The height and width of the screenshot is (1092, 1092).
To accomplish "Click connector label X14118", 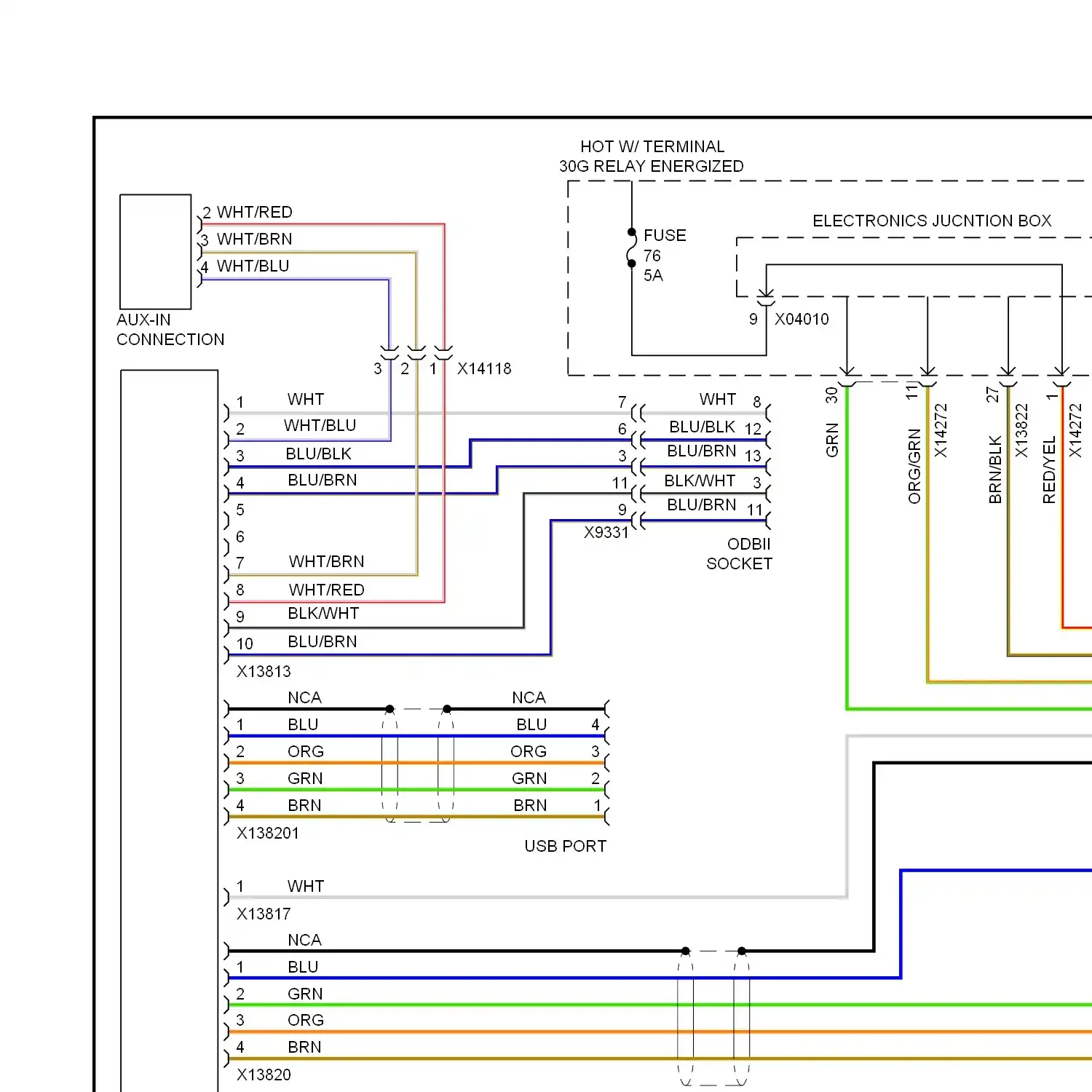I will 484,369.
